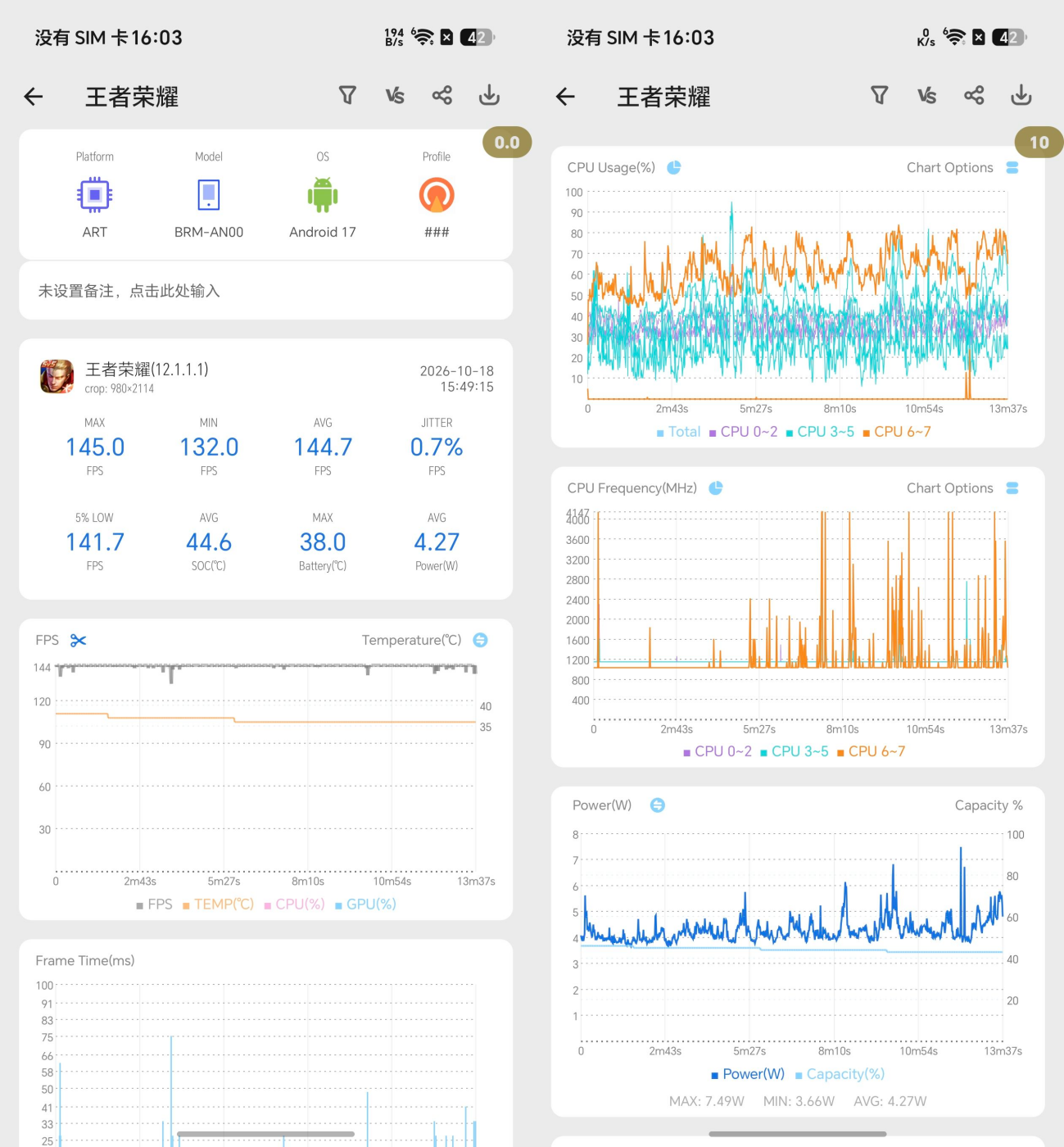The image size is (1064, 1147).
Task: Toggle CPU 0~2 in CPU Frequency legend
Action: pos(718,751)
